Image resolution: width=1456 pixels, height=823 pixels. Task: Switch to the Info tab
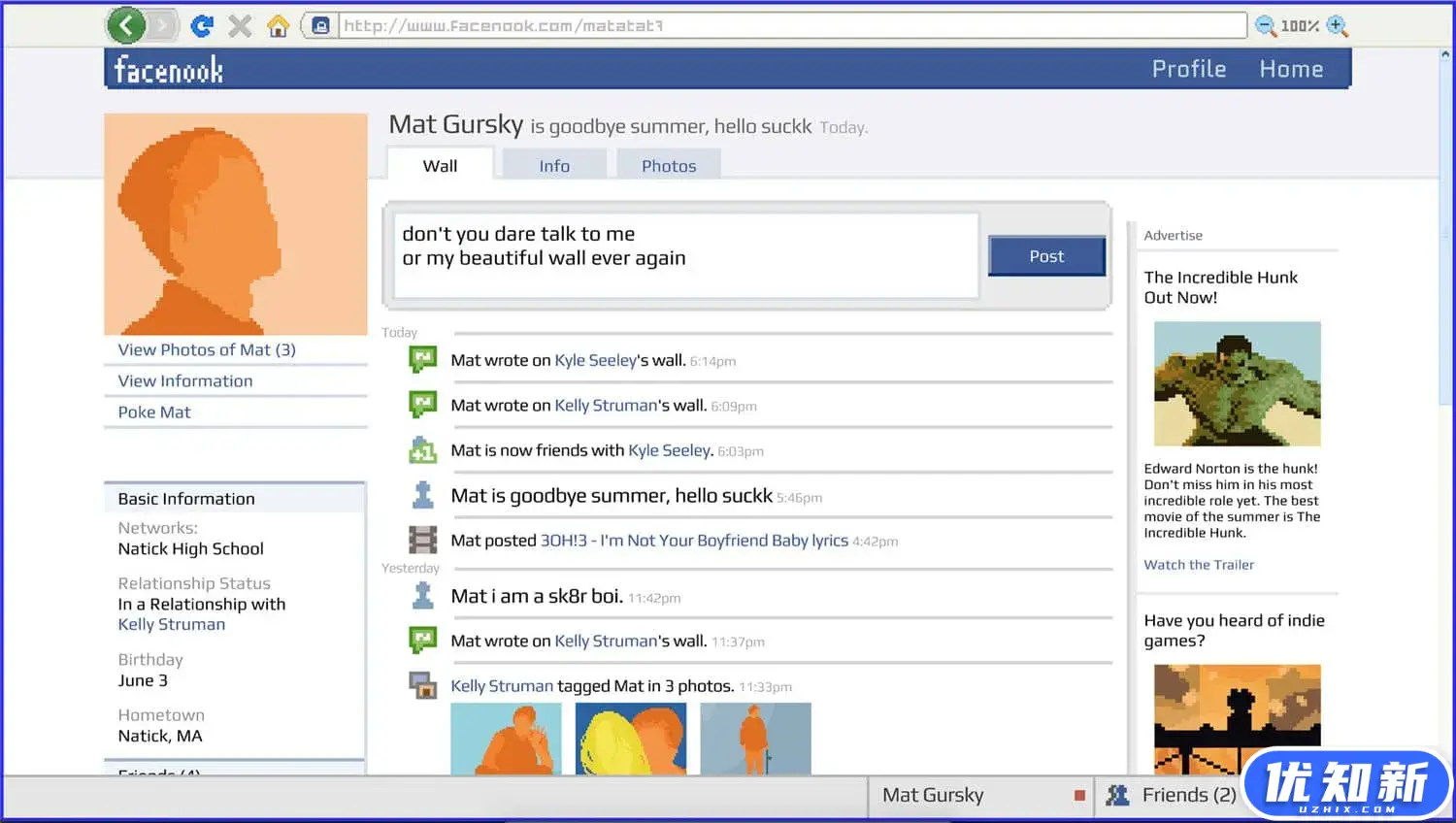554,166
